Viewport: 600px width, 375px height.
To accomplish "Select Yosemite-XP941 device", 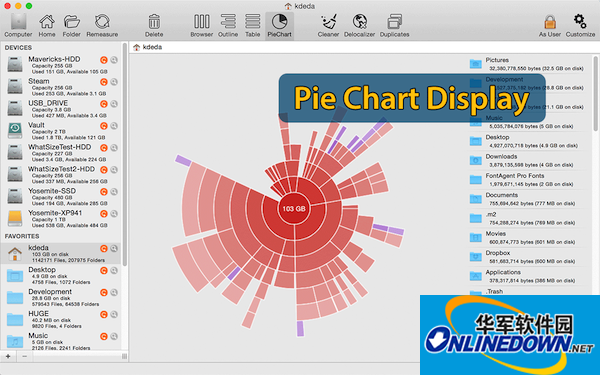I will pos(61,218).
